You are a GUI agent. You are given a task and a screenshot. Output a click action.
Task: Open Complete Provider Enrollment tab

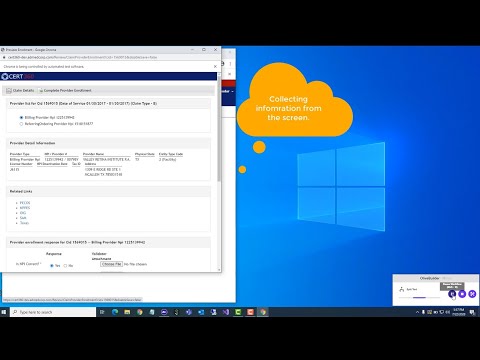(x=65, y=90)
